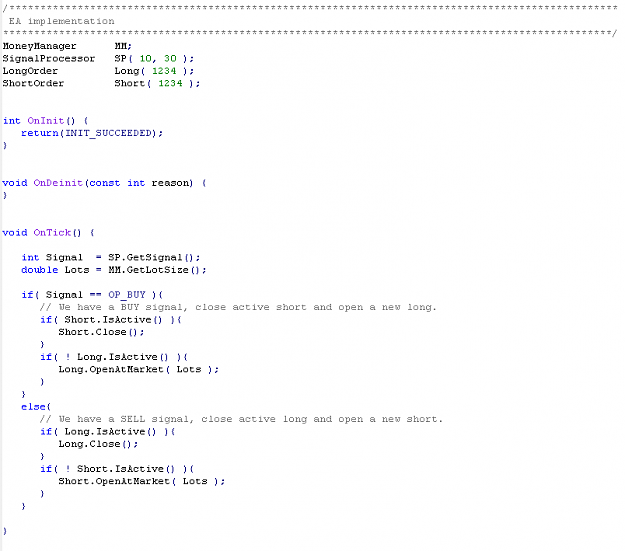
Task: Click '! Long.IsActive()' condition
Action: click(x=117, y=357)
